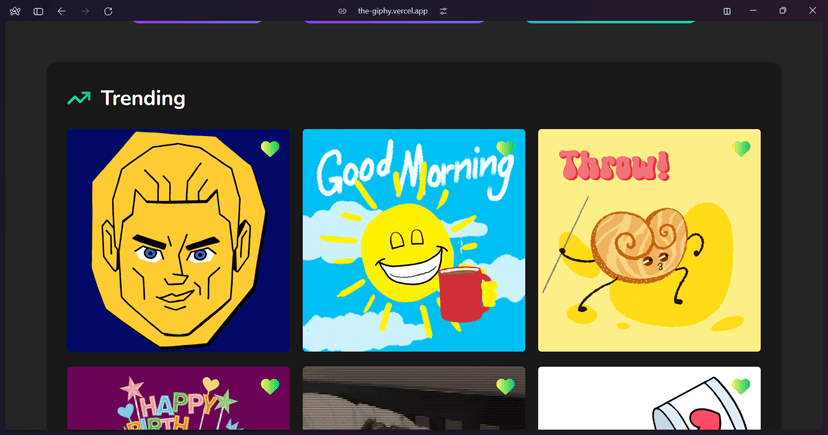The image size is (828, 435).
Task: Click the the-giphy.vercel.app address text
Action: point(392,11)
